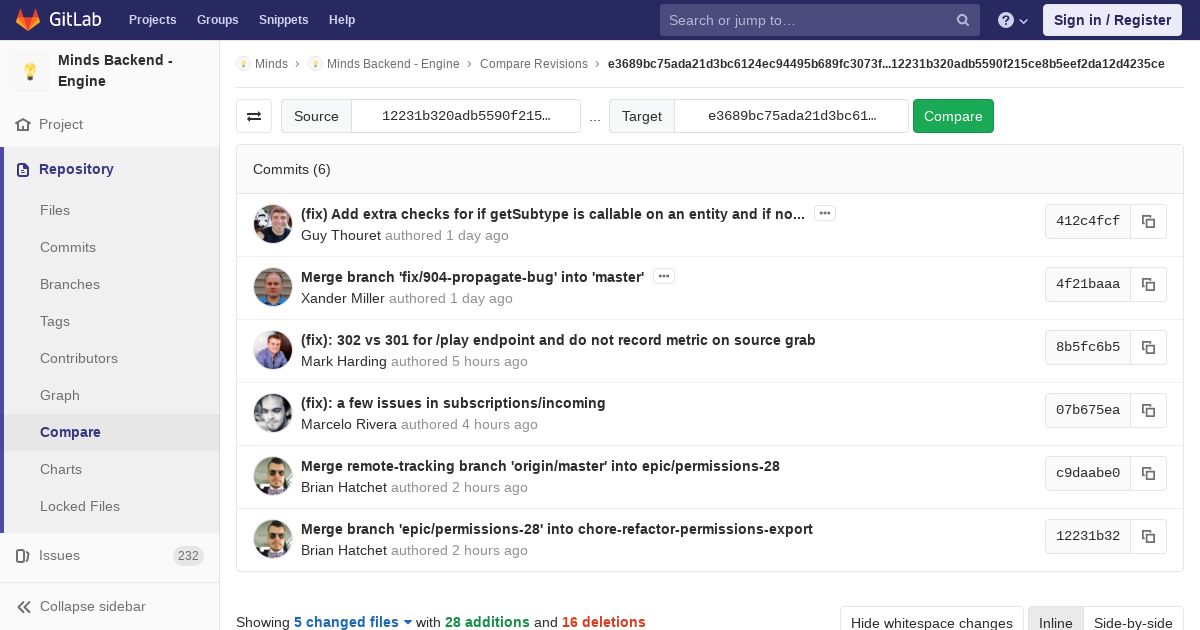Open Snippets in the navbar

pyautogui.click(x=284, y=20)
